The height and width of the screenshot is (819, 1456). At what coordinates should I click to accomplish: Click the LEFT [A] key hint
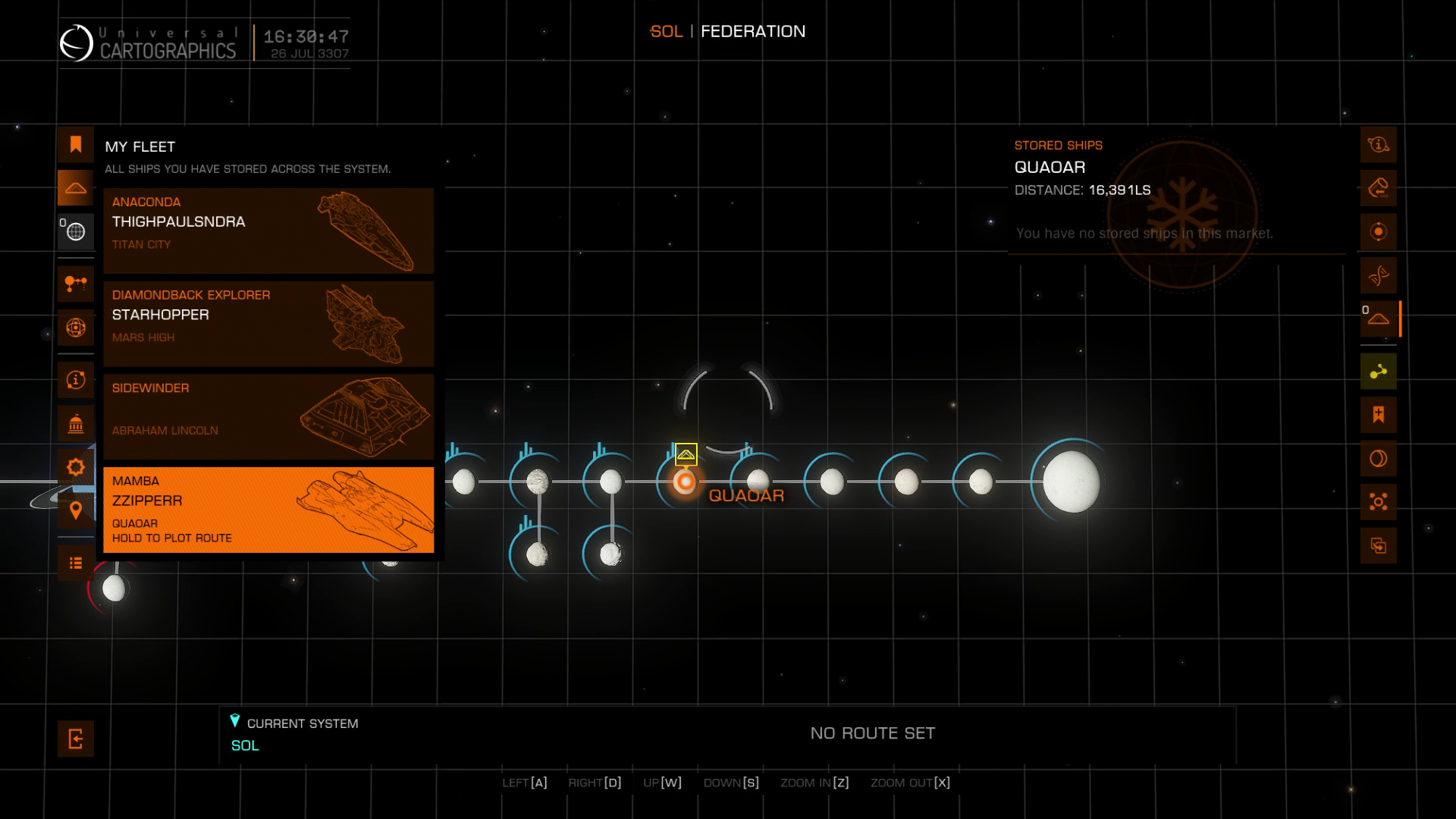pyautogui.click(x=524, y=783)
